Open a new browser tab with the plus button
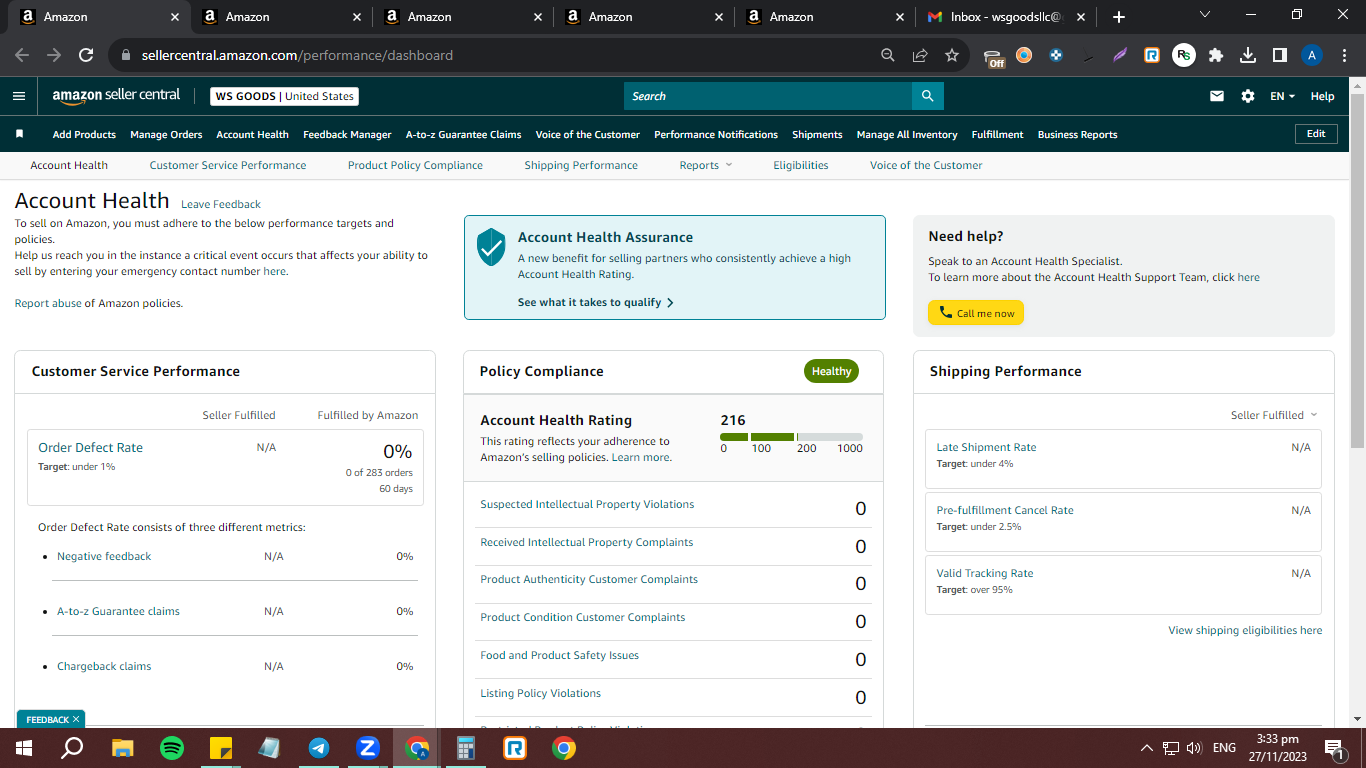 coord(1119,17)
